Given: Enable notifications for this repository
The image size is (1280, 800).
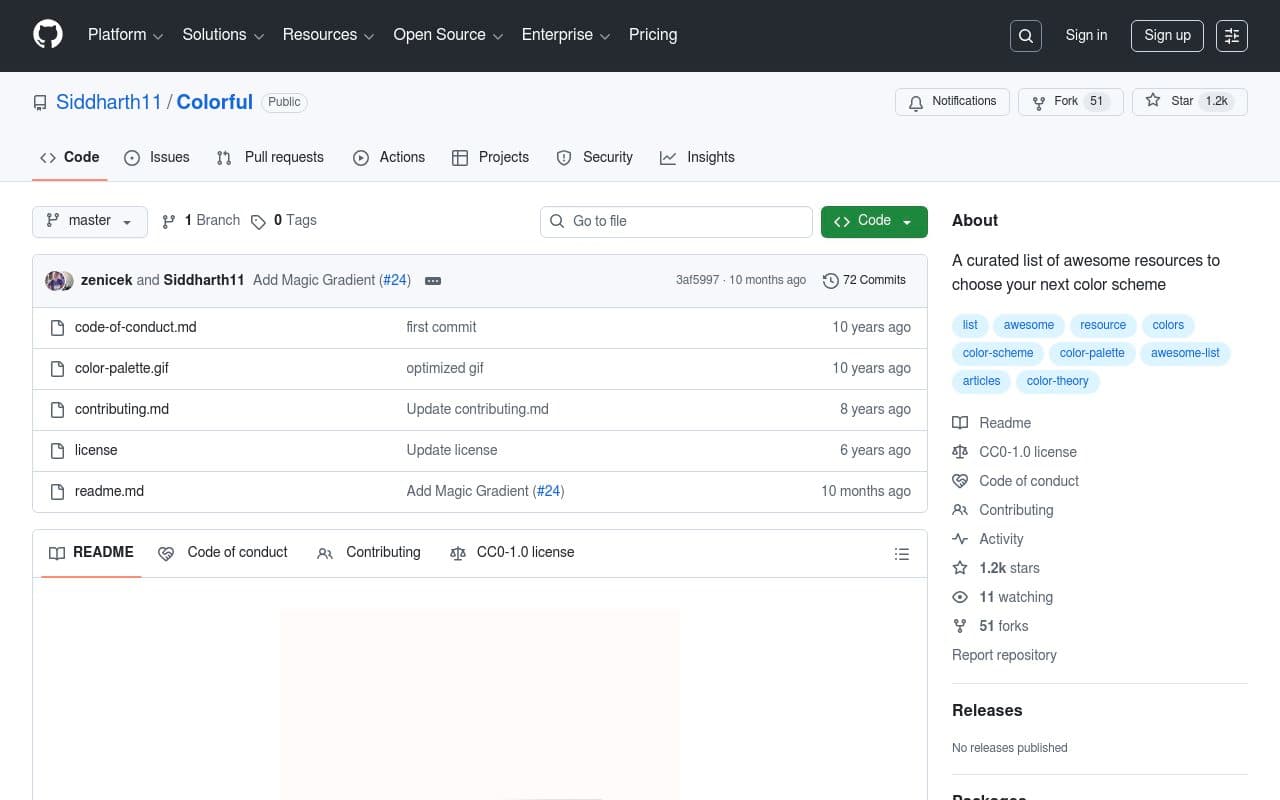Looking at the screenshot, I should tap(951, 101).
